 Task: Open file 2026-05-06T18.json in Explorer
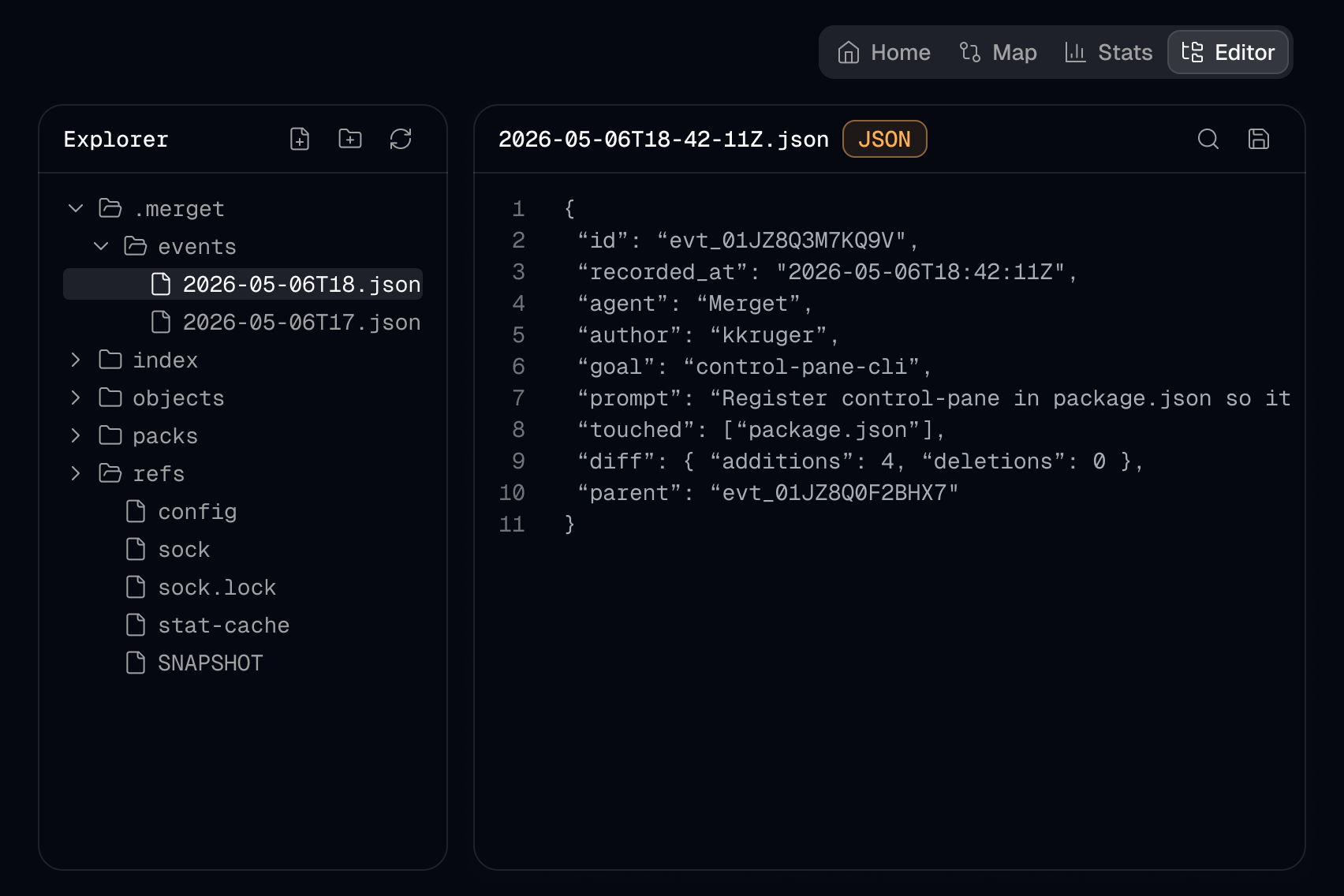click(x=243, y=284)
